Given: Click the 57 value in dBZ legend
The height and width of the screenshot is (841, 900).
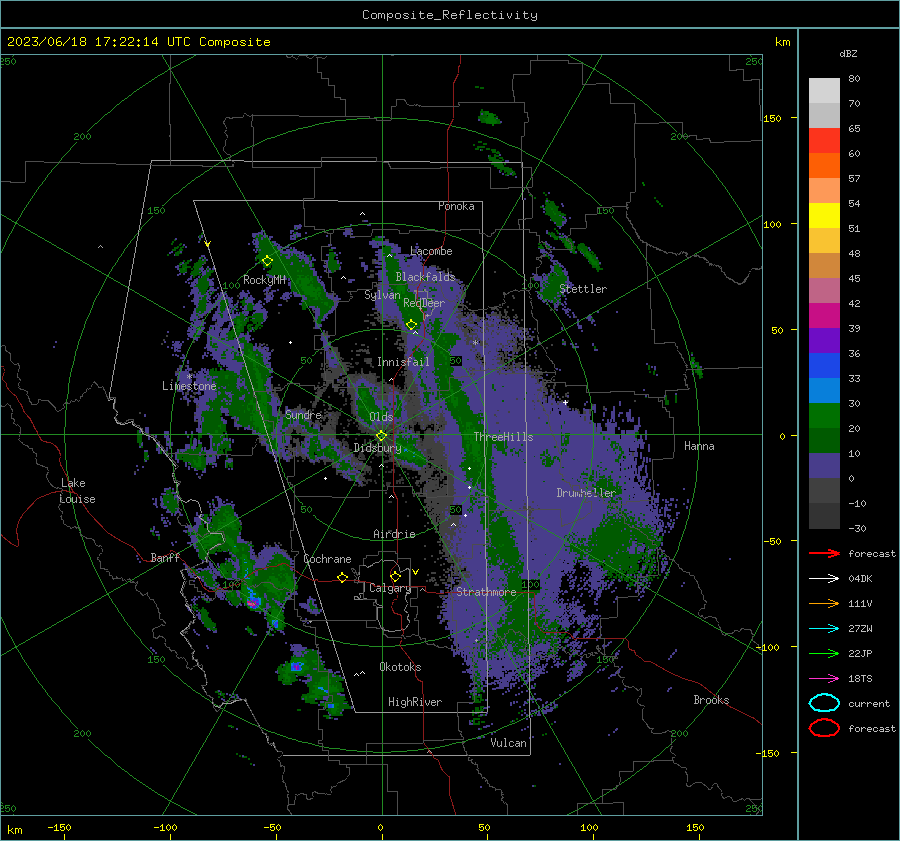Looking at the screenshot, I should point(854,179).
